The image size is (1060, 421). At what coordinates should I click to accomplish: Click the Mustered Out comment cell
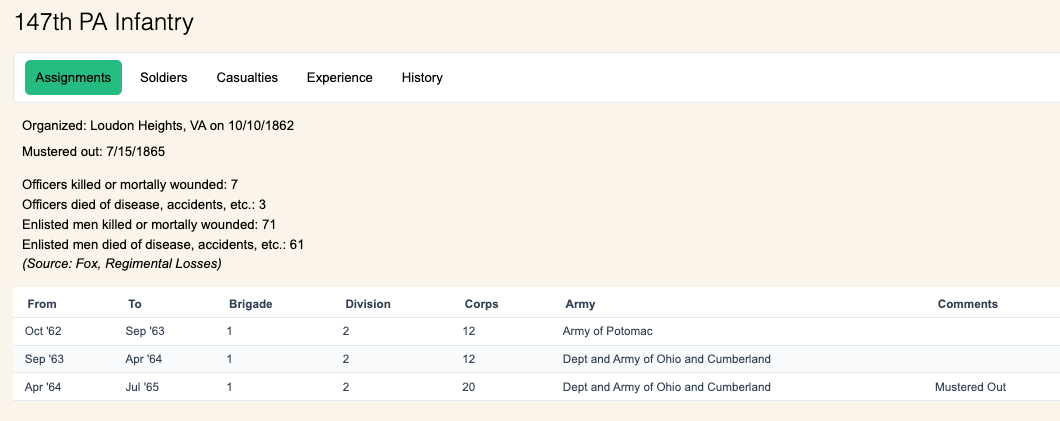(970, 387)
